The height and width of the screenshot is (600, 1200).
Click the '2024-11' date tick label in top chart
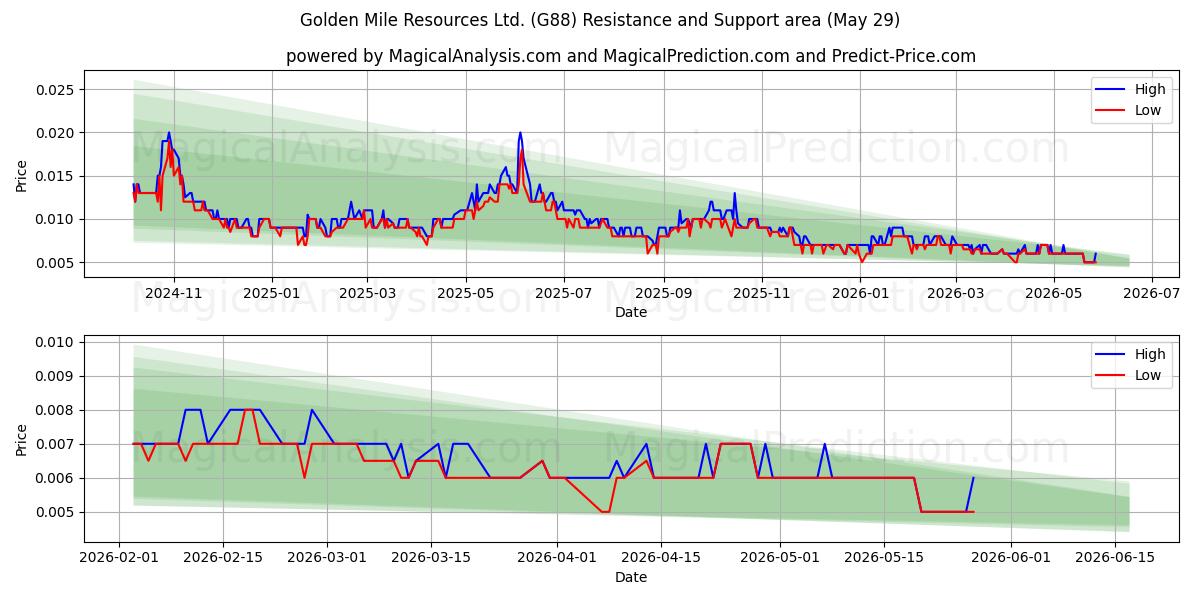(x=174, y=294)
